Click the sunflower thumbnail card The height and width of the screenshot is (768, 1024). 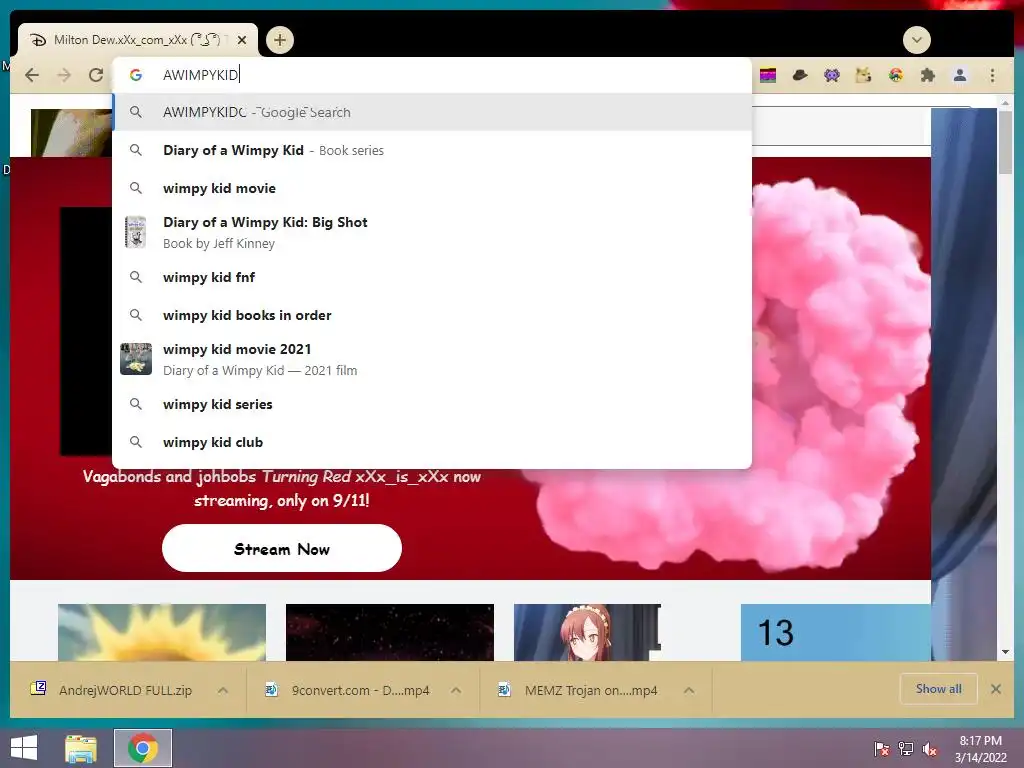pos(162,632)
